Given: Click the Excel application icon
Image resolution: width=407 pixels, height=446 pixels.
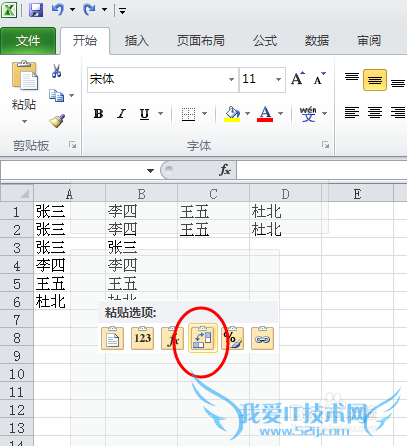Looking at the screenshot, I should coord(9,10).
